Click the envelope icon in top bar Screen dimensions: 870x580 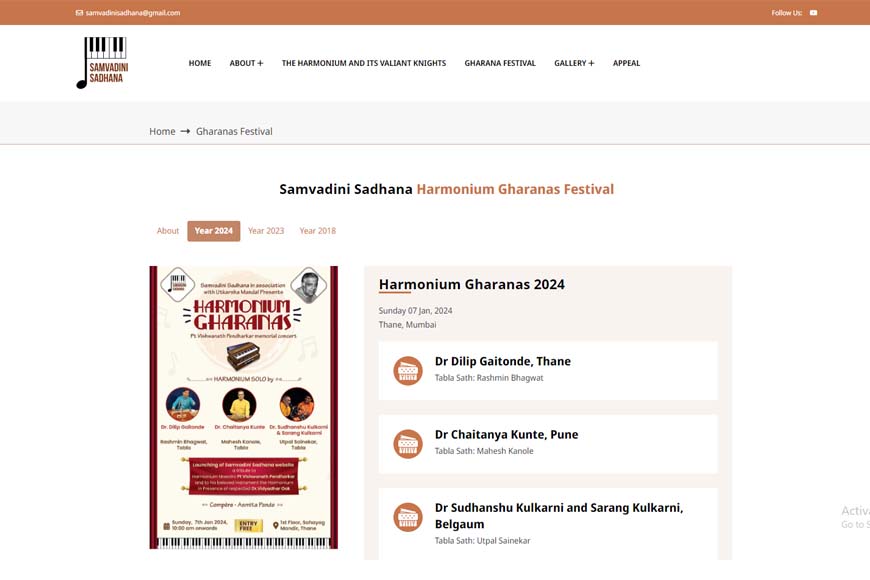coord(80,13)
